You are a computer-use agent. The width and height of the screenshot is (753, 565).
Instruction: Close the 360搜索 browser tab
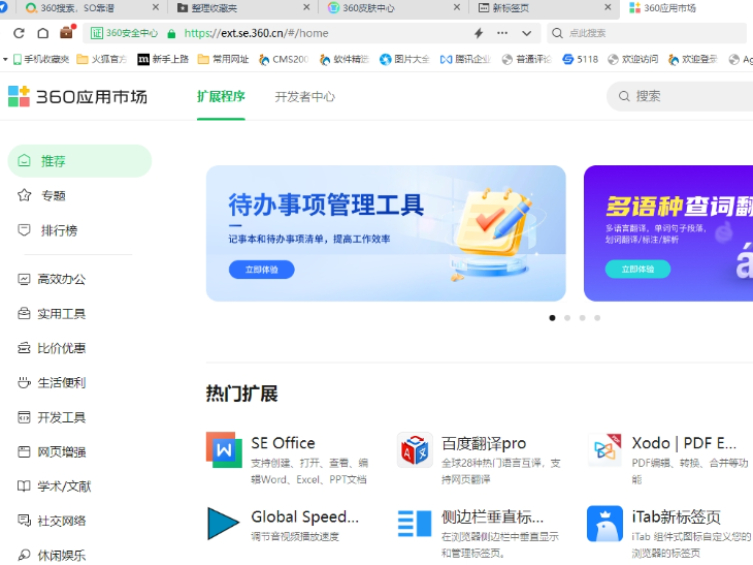point(156,7)
